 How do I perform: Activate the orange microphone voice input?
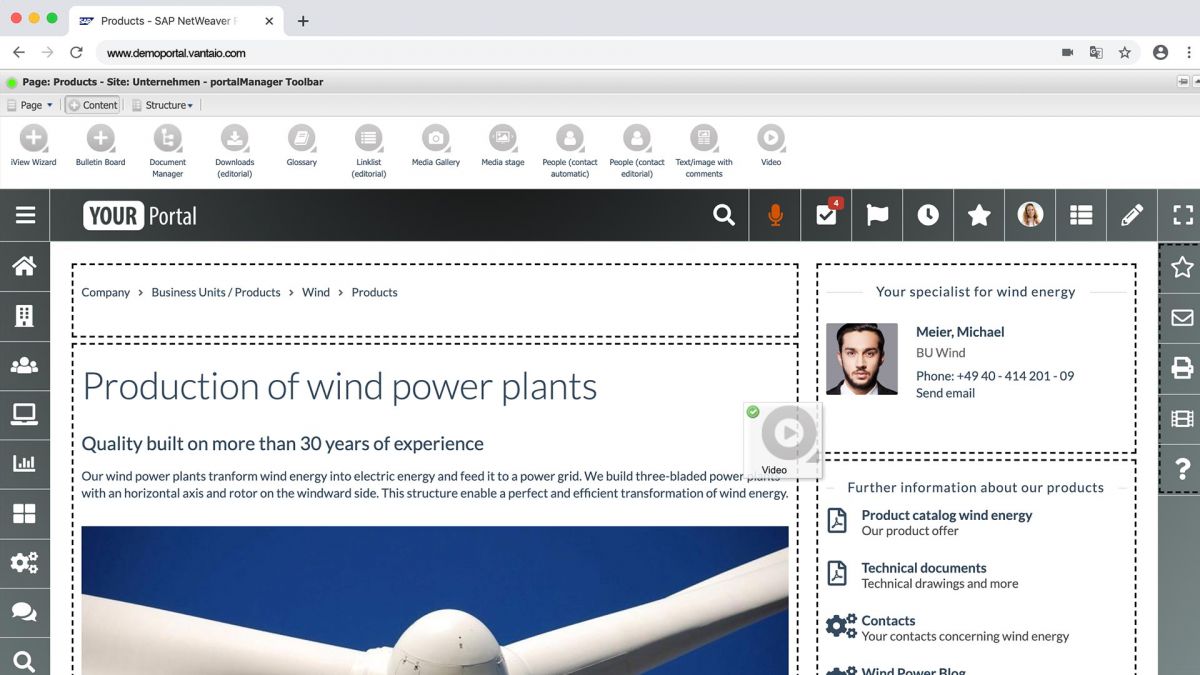point(775,215)
